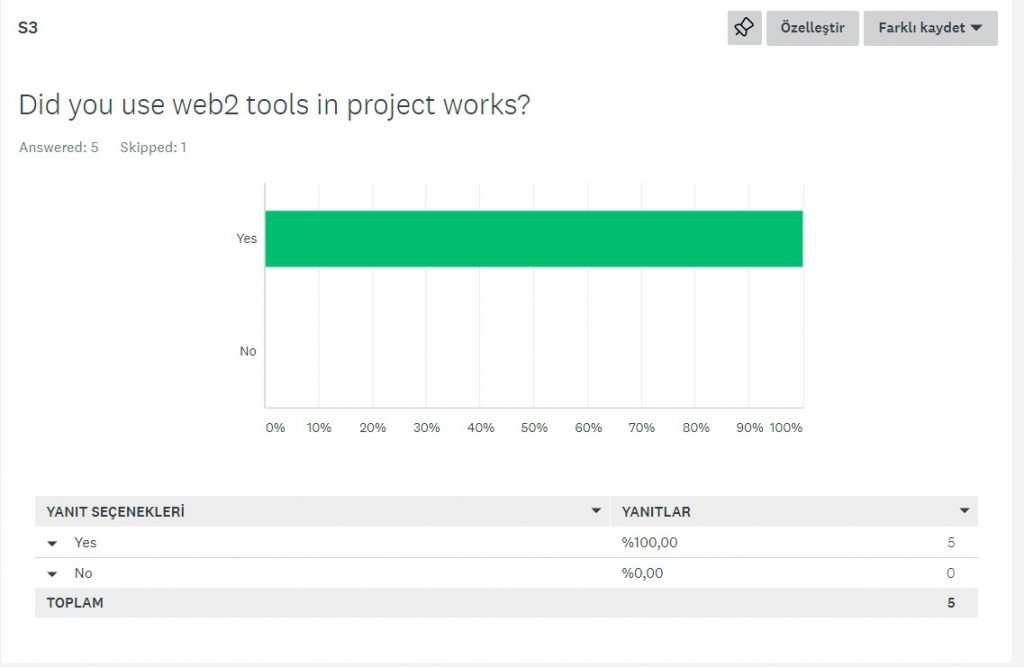1024x667 pixels.
Task: Click the Özelleştir button
Action: tap(812, 28)
